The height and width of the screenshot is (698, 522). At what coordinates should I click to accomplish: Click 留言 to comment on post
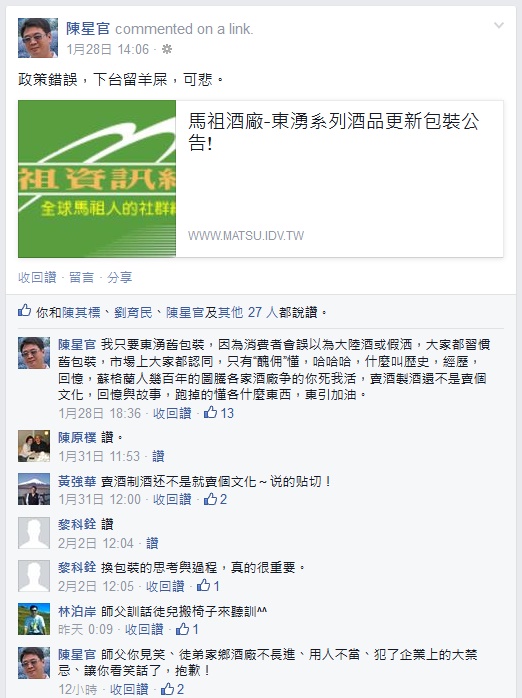pos(82,277)
